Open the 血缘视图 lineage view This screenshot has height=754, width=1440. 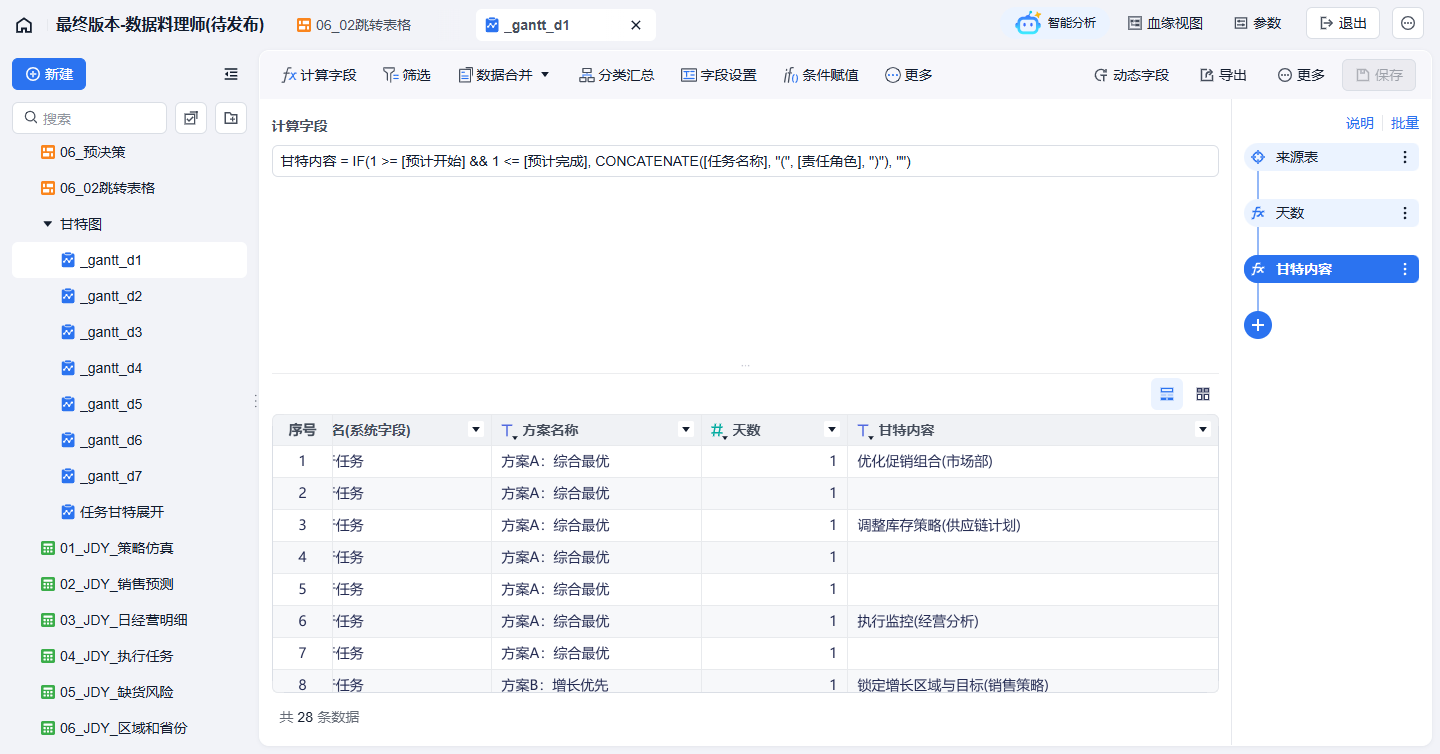(x=1165, y=24)
